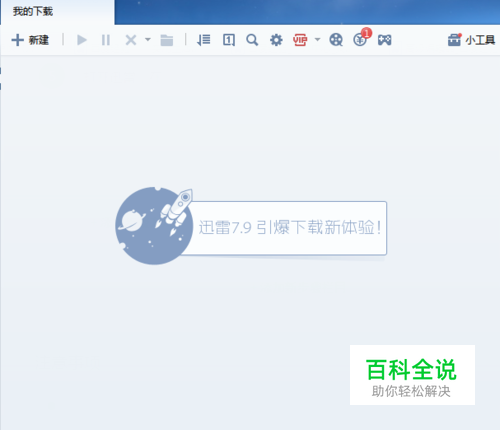Open the film reel video icon
The height and width of the screenshot is (430, 500).
tap(336, 40)
